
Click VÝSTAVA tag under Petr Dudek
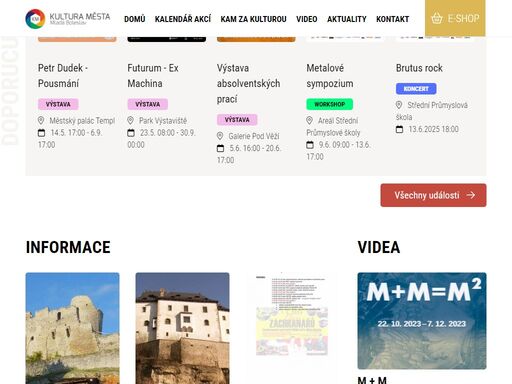point(58,104)
